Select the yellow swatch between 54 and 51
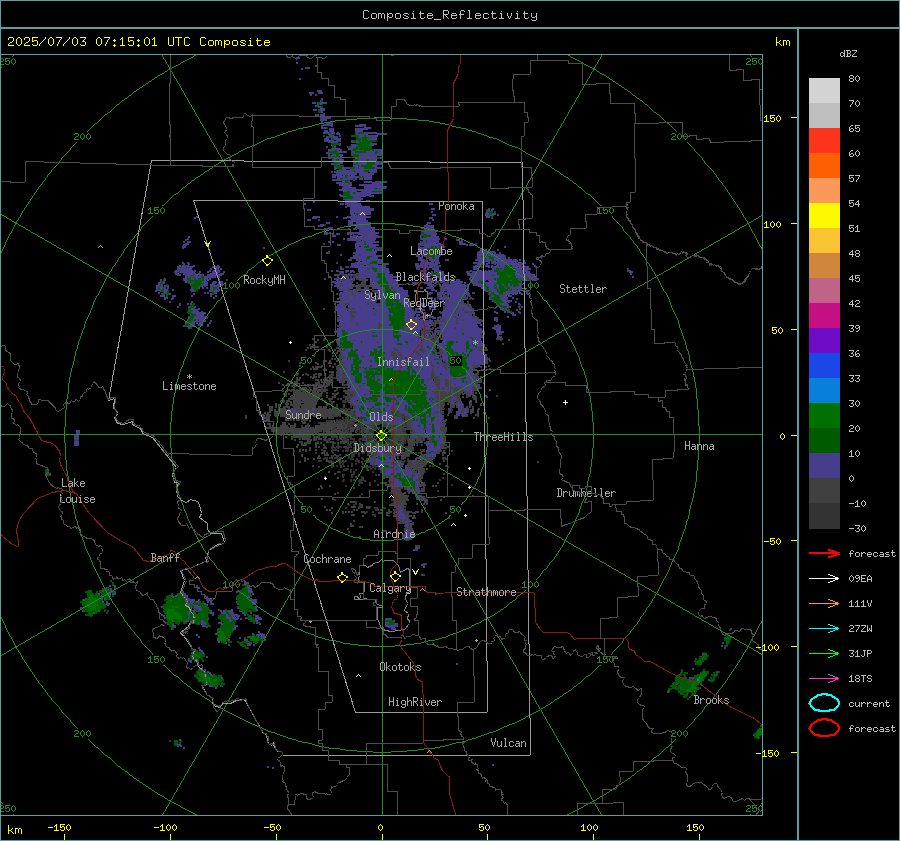The image size is (900, 841). click(x=824, y=216)
